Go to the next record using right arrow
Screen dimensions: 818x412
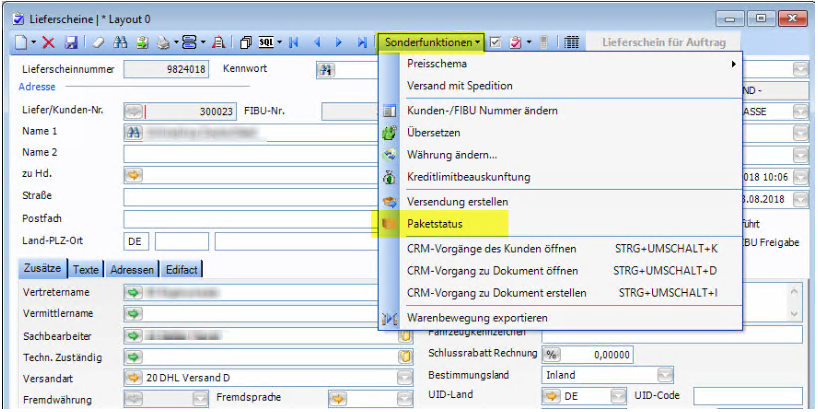339,42
